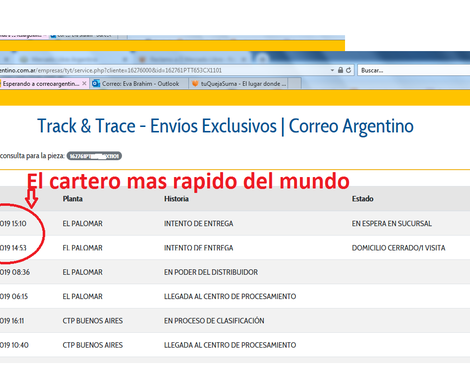Click the 'Historia' column header
Screen dimensions: 470x370
[x=176, y=199]
